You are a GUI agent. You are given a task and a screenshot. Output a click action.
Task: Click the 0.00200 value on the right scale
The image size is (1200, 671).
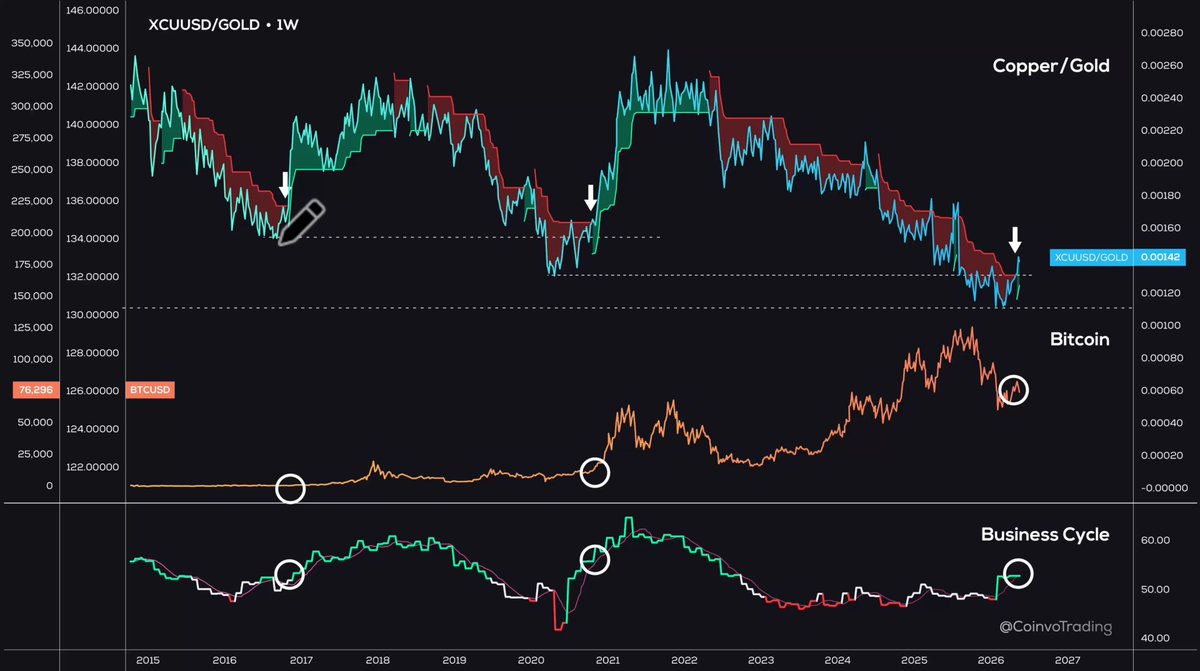[x=1162, y=163]
